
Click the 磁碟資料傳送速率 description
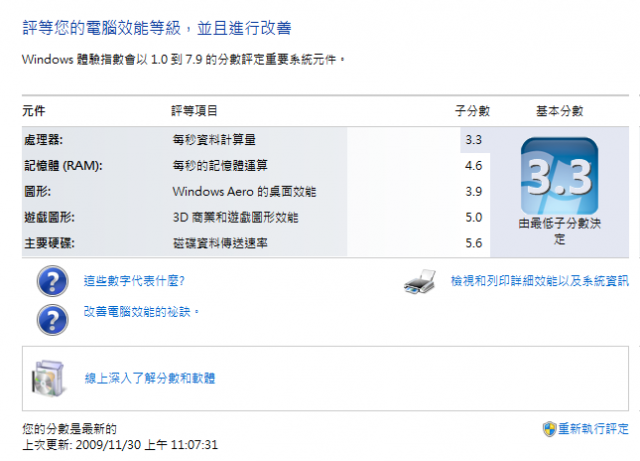tap(220, 243)
